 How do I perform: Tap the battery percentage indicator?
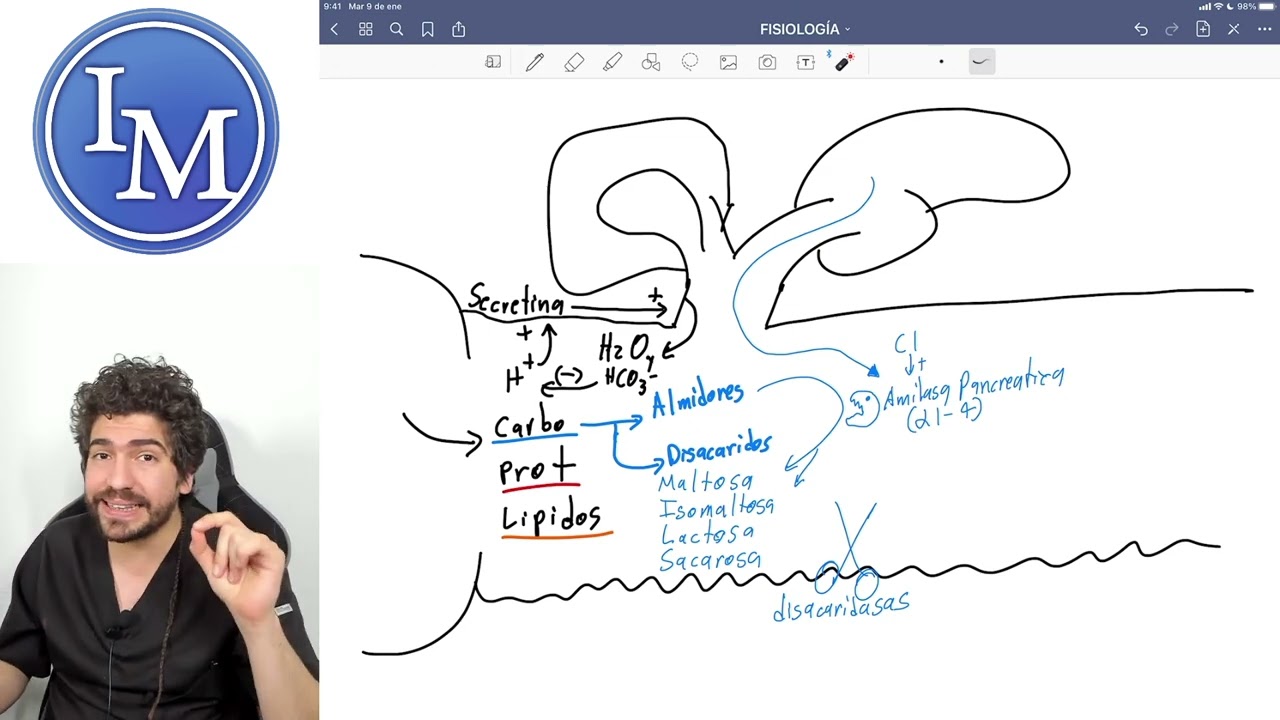click(x=1246, y=6)
